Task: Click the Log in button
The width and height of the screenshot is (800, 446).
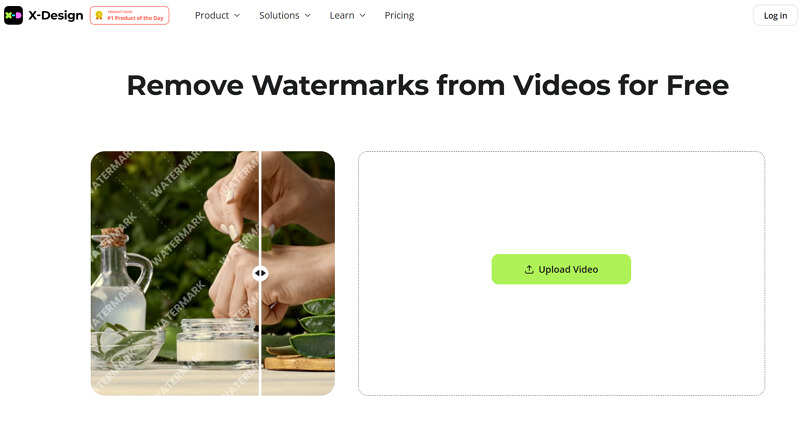Action: [775, 16]
